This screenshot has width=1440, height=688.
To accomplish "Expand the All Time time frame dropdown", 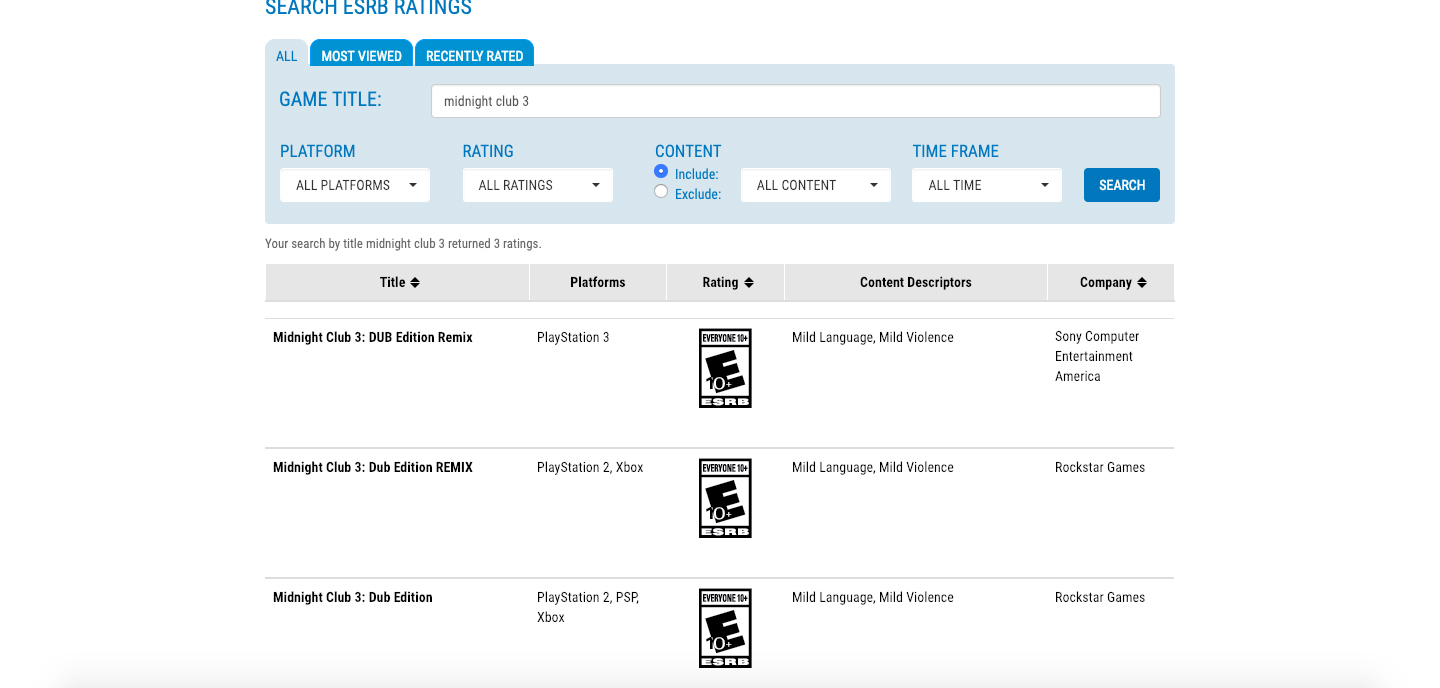I will 987,185.
